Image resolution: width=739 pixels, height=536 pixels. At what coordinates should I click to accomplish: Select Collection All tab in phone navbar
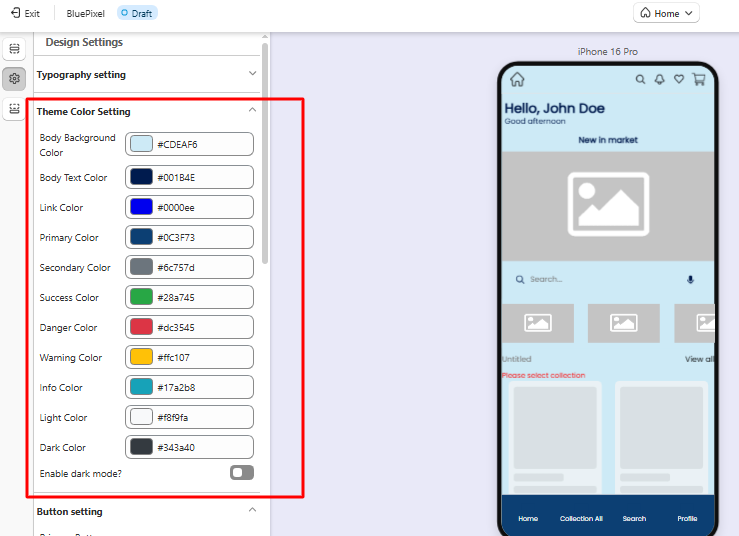coord(581,519)
